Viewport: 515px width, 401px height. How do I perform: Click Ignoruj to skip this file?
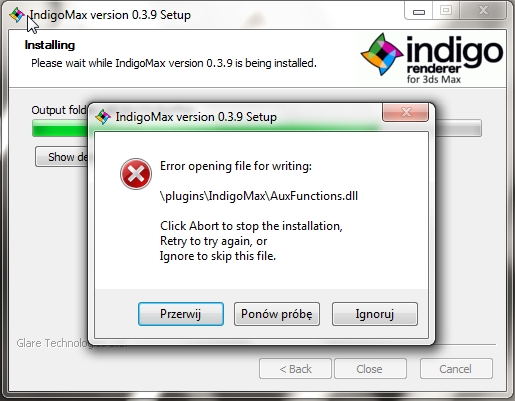click(x=375, y=314)
